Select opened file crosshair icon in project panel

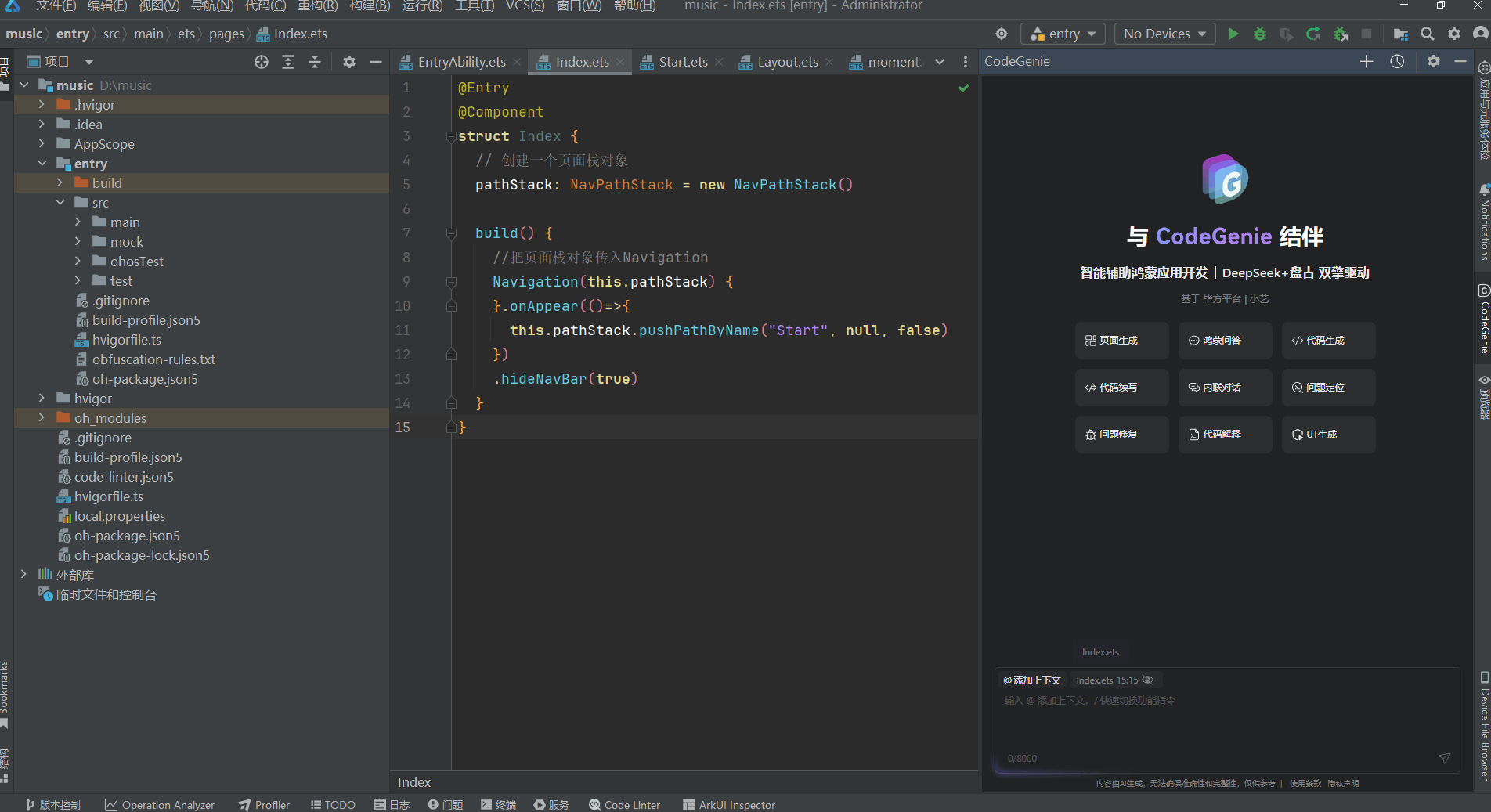262,62
